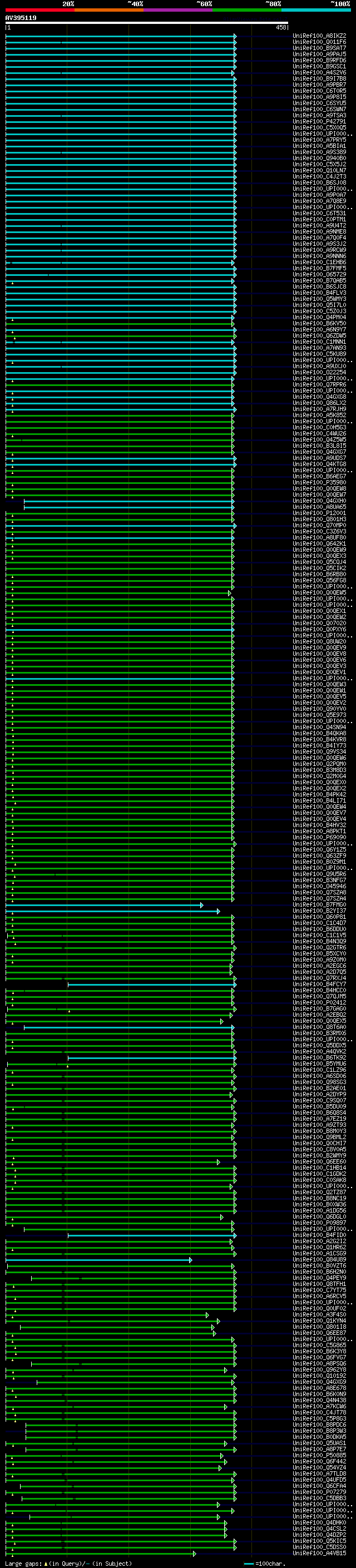
Task: Select hit label UniRef100_O65729
Action: click(319, 275)
